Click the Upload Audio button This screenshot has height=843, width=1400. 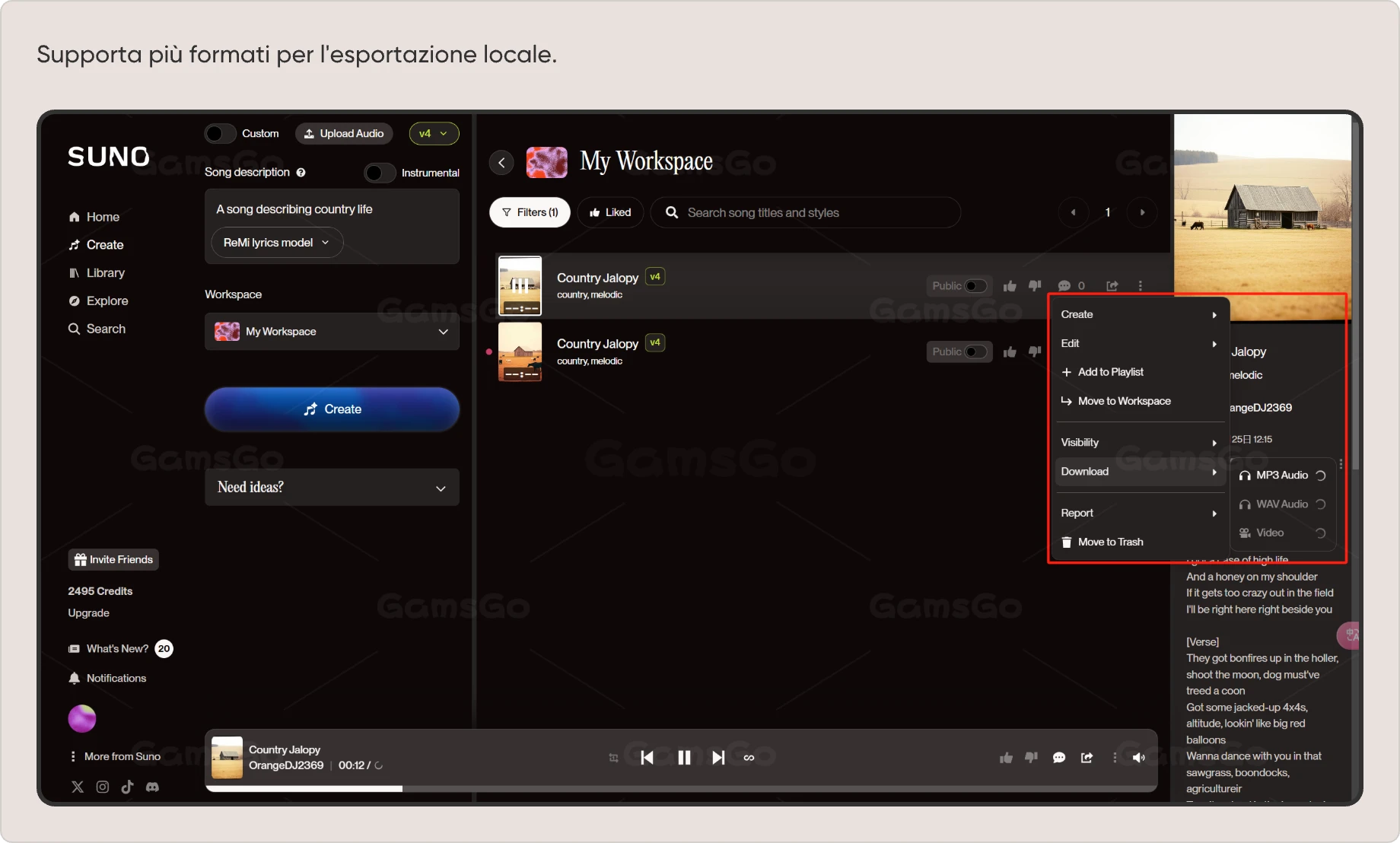pyautogui.click(x=344, y=134)
